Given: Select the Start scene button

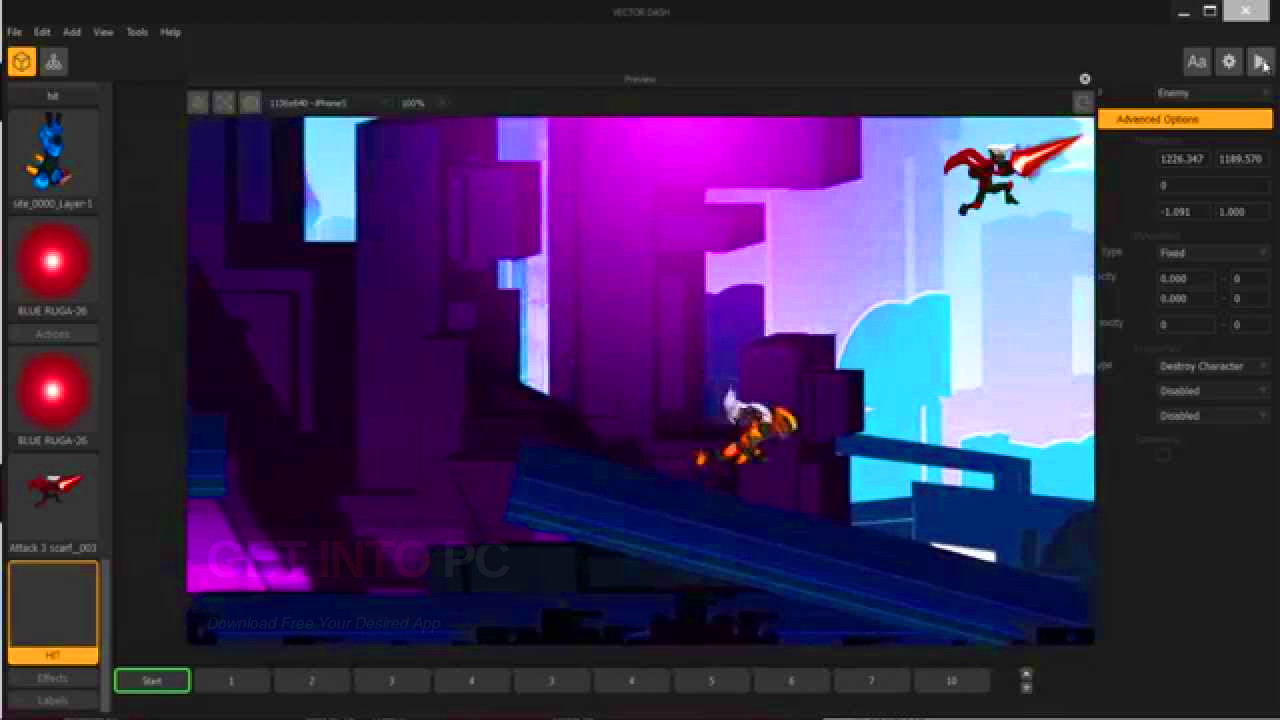Looking at the screenshot, I should coord(152,681).
